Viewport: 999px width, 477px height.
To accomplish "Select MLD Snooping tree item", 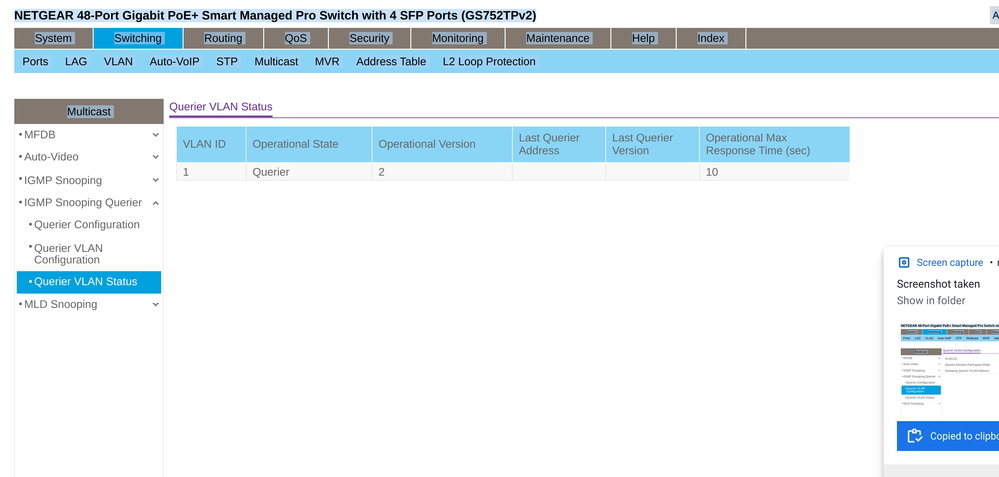I will point(61,304).
